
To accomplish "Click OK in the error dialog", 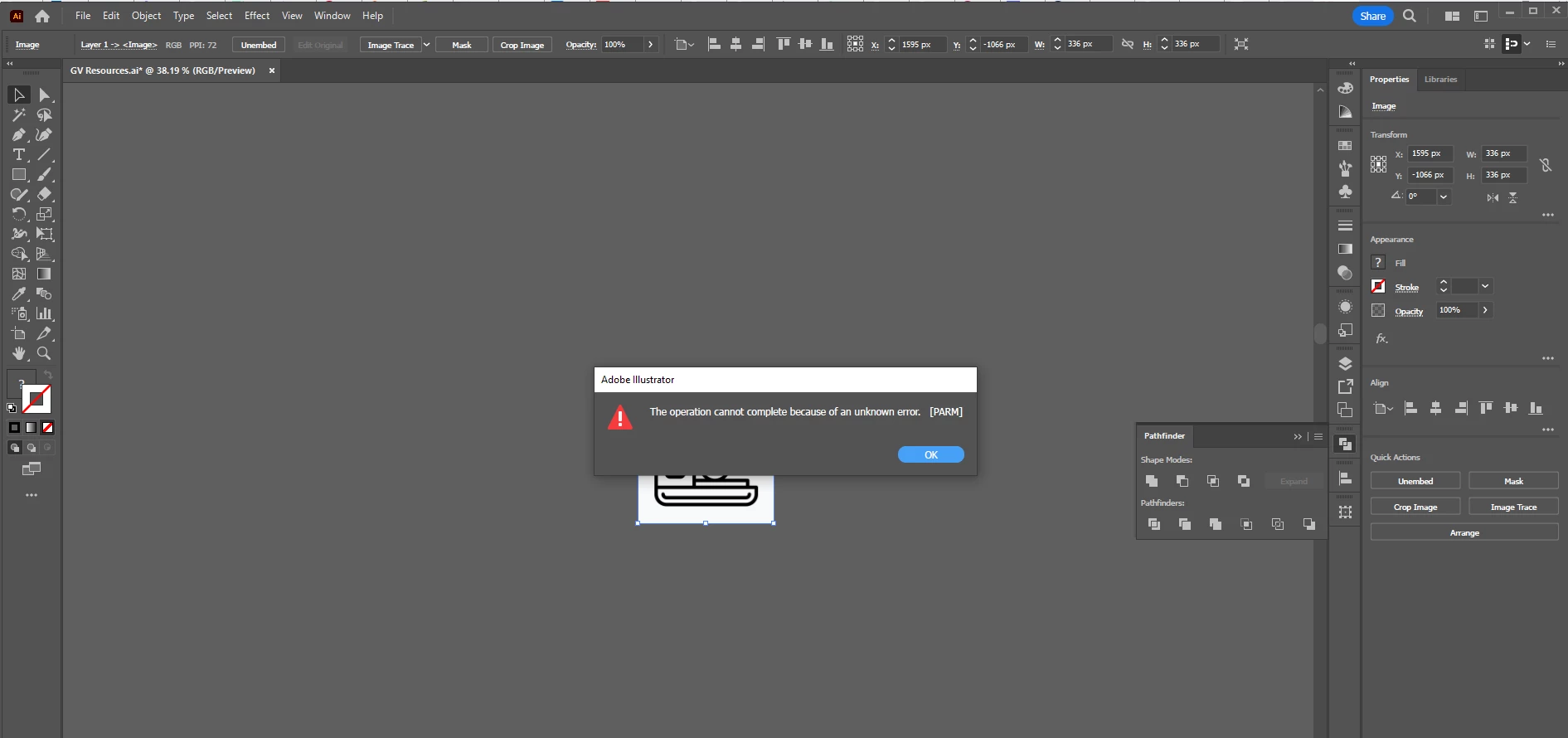I will click(930, 454).
